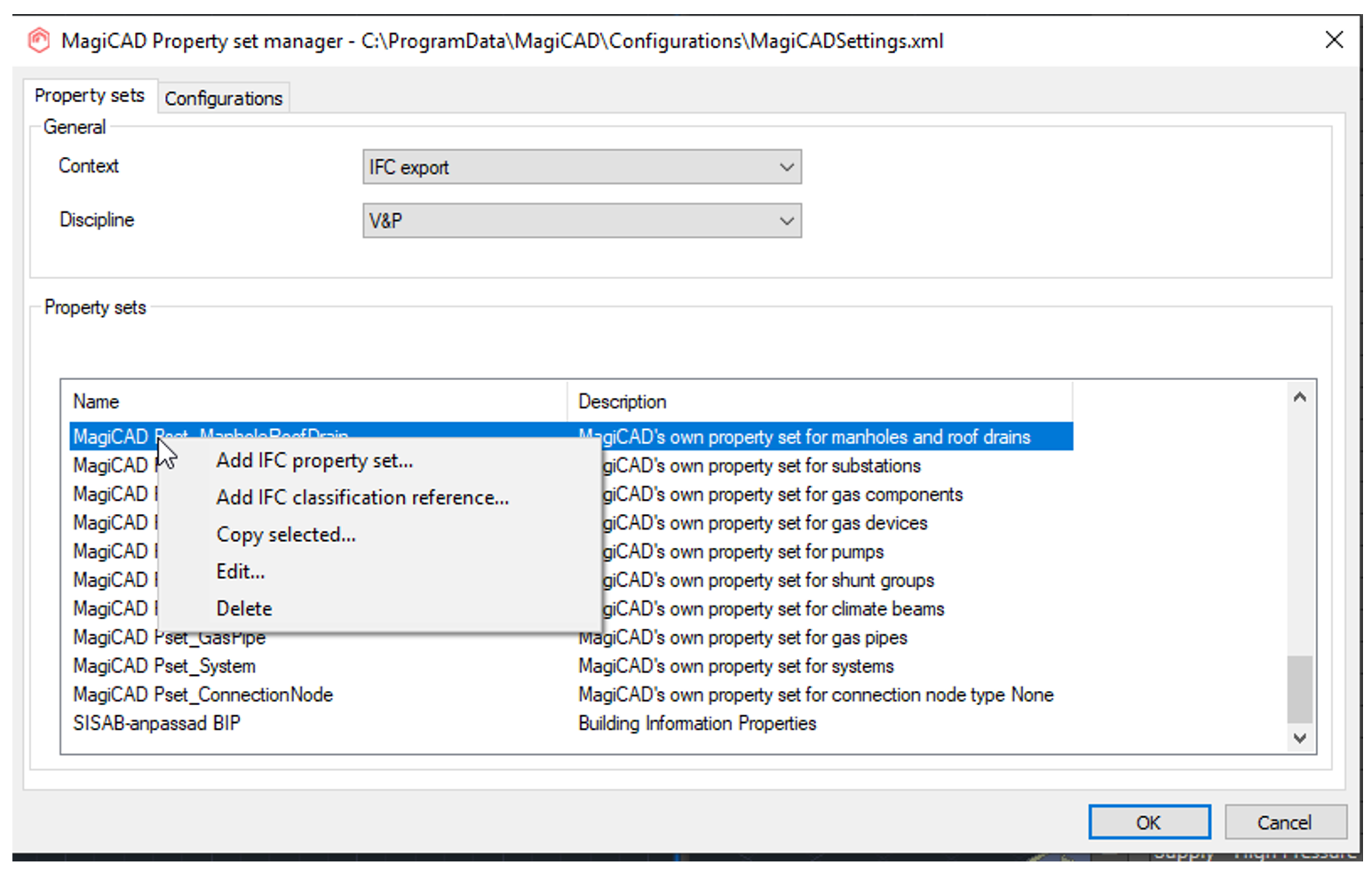The height and width of the screenshot is (873, 1372).
Task: Switch to the Configurations tab
Action: click(224, 98)
